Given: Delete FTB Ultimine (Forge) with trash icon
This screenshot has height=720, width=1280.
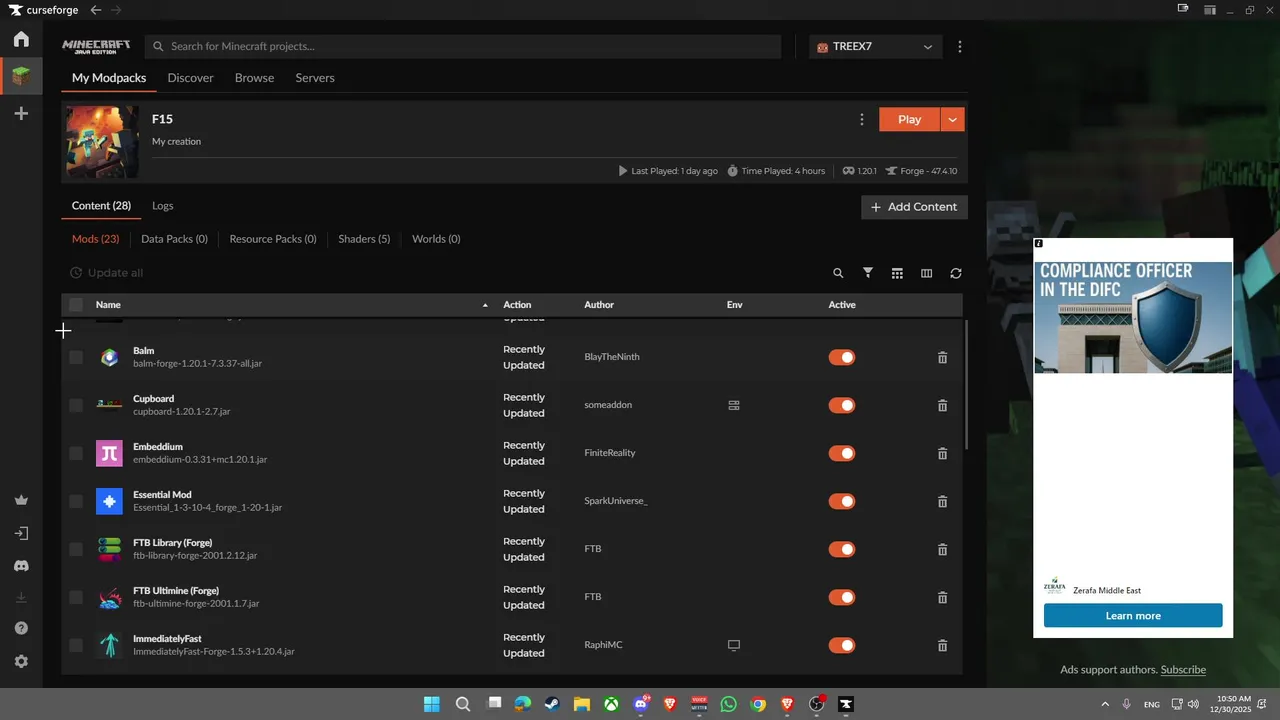Looking at the screenshot, I should [x=942, y=597].
